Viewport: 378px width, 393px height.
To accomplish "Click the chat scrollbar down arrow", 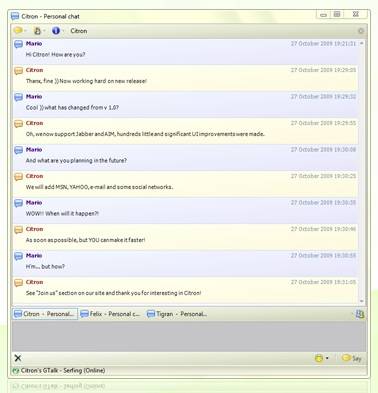I will [x=362, y=301].
